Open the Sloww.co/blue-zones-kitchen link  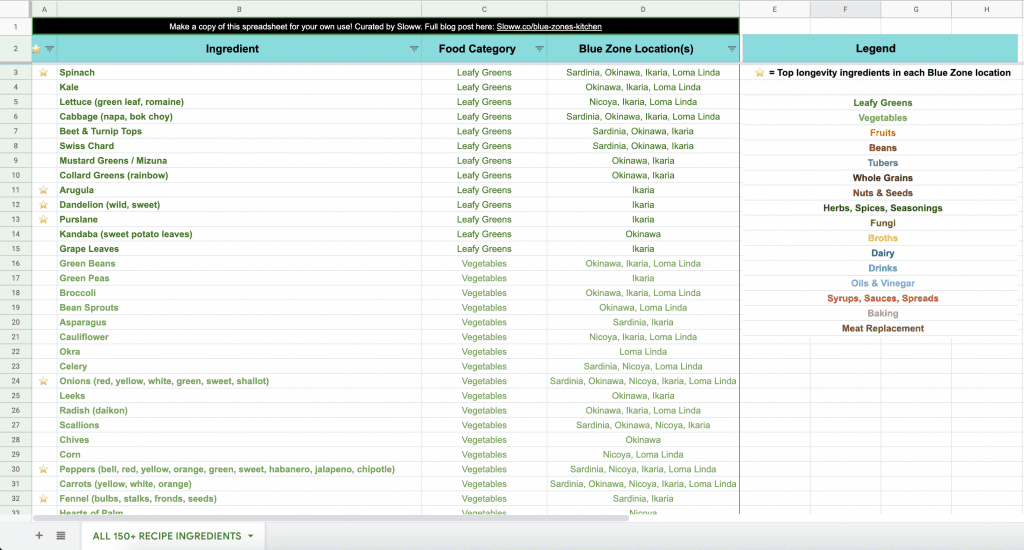click(x=552, y=27)
